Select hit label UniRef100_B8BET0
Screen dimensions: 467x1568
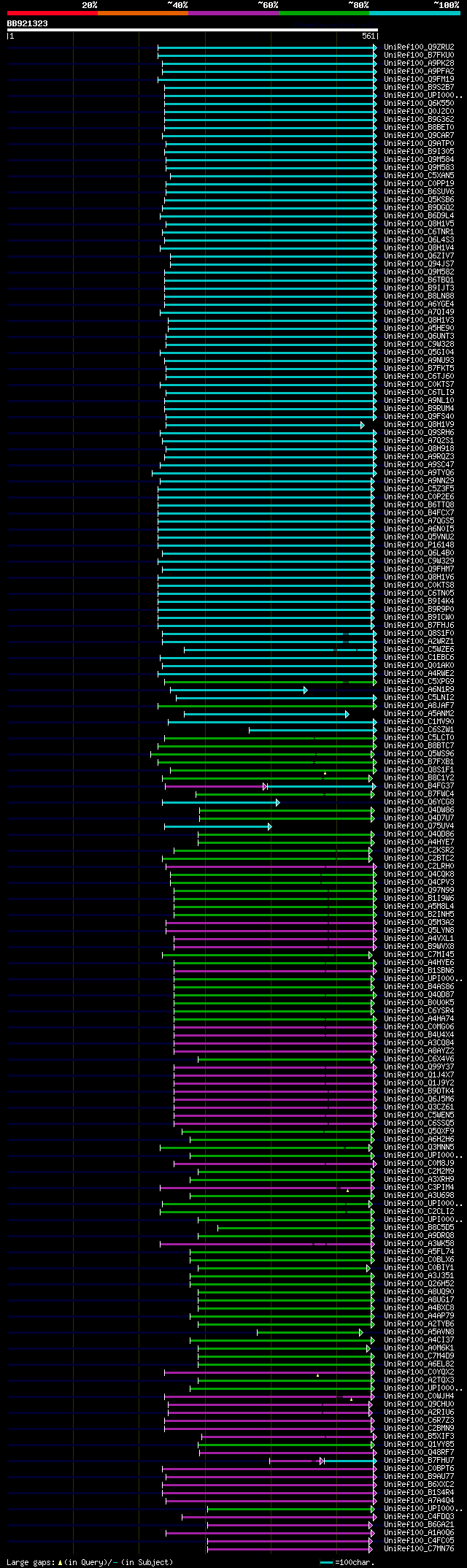(x=419, y=127)
